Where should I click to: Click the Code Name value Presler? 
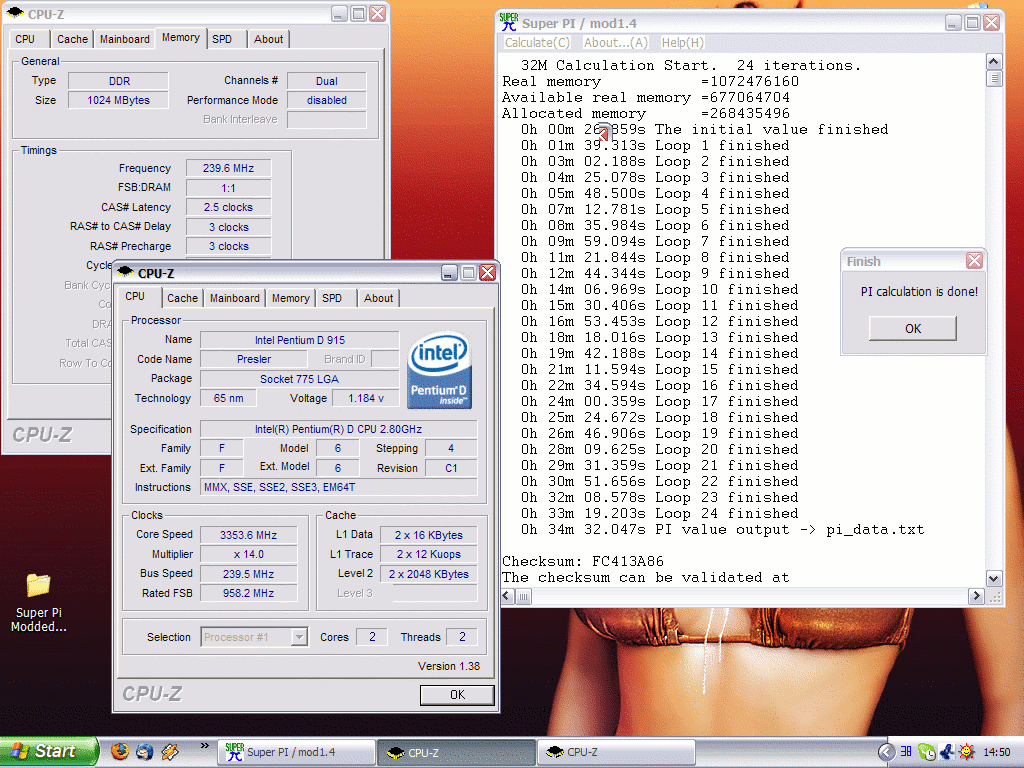[254, 359]
